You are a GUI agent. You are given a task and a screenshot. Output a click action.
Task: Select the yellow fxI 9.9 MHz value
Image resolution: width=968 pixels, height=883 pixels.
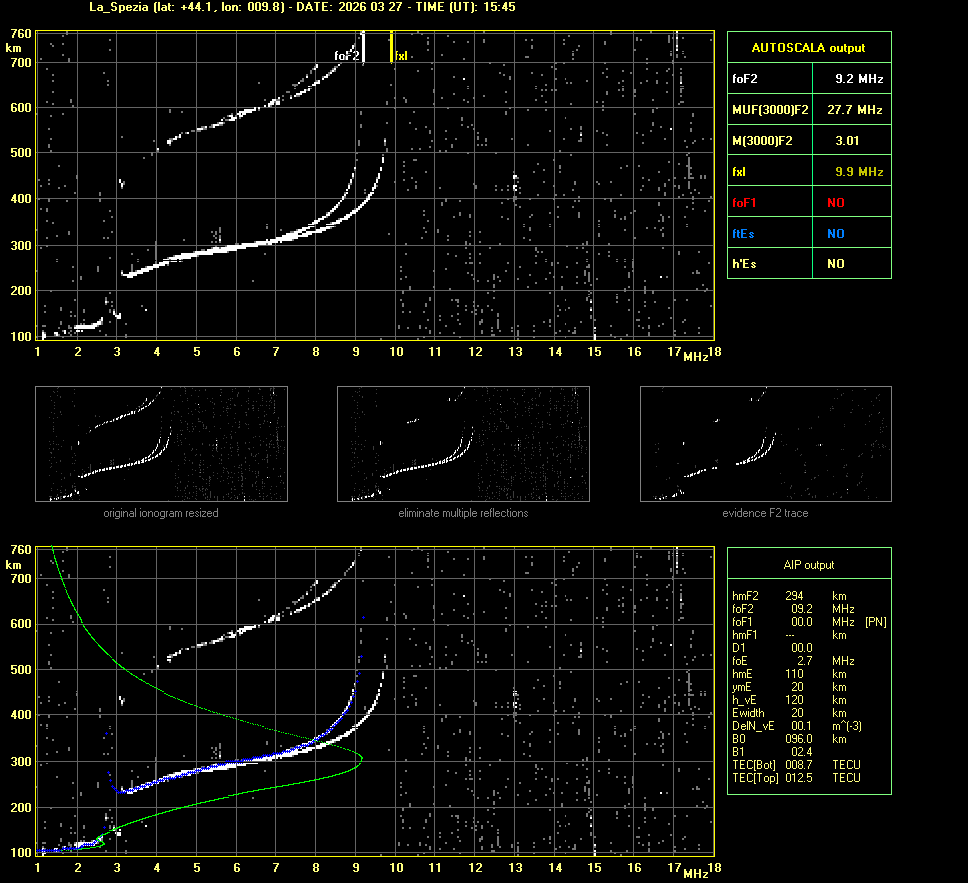[x=859, y=172]
